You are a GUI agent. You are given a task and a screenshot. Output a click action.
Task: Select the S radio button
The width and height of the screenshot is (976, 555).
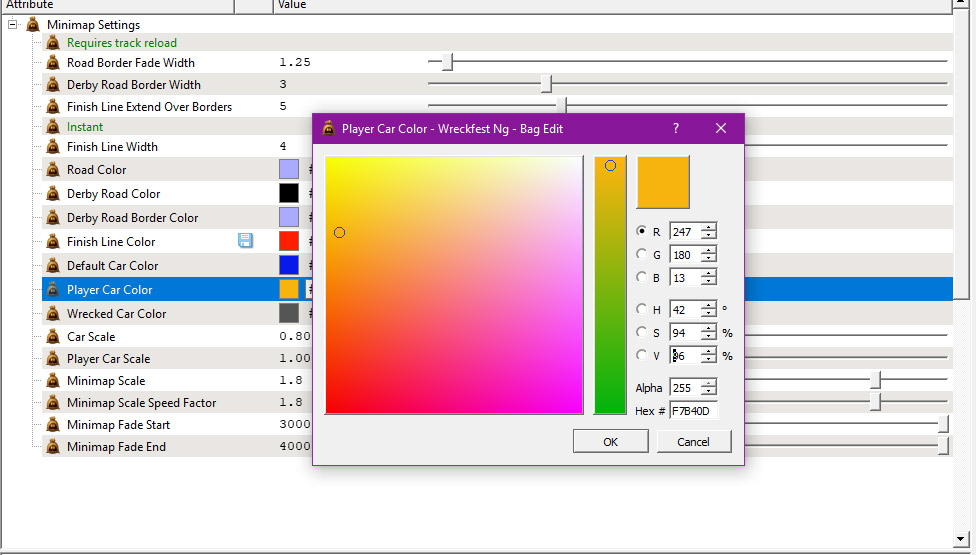coord(641,332)
